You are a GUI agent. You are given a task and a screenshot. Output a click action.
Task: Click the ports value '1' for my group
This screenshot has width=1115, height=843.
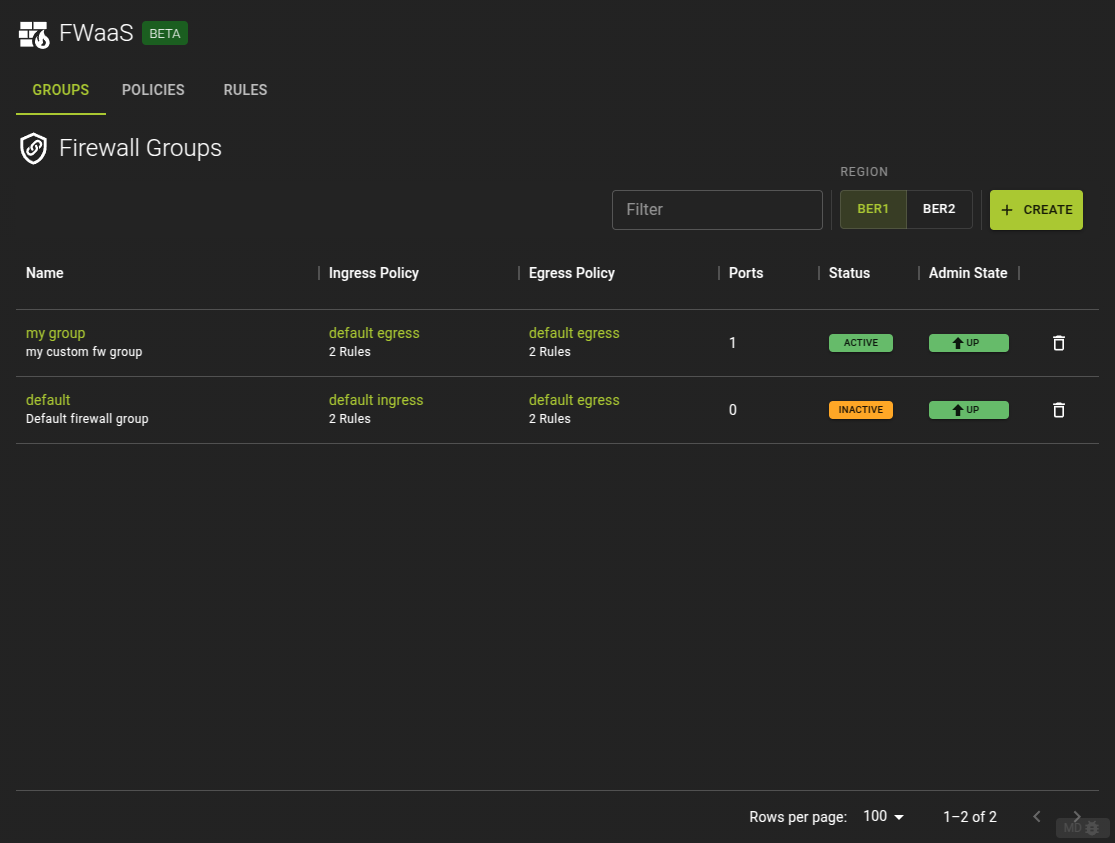point(732,343)
